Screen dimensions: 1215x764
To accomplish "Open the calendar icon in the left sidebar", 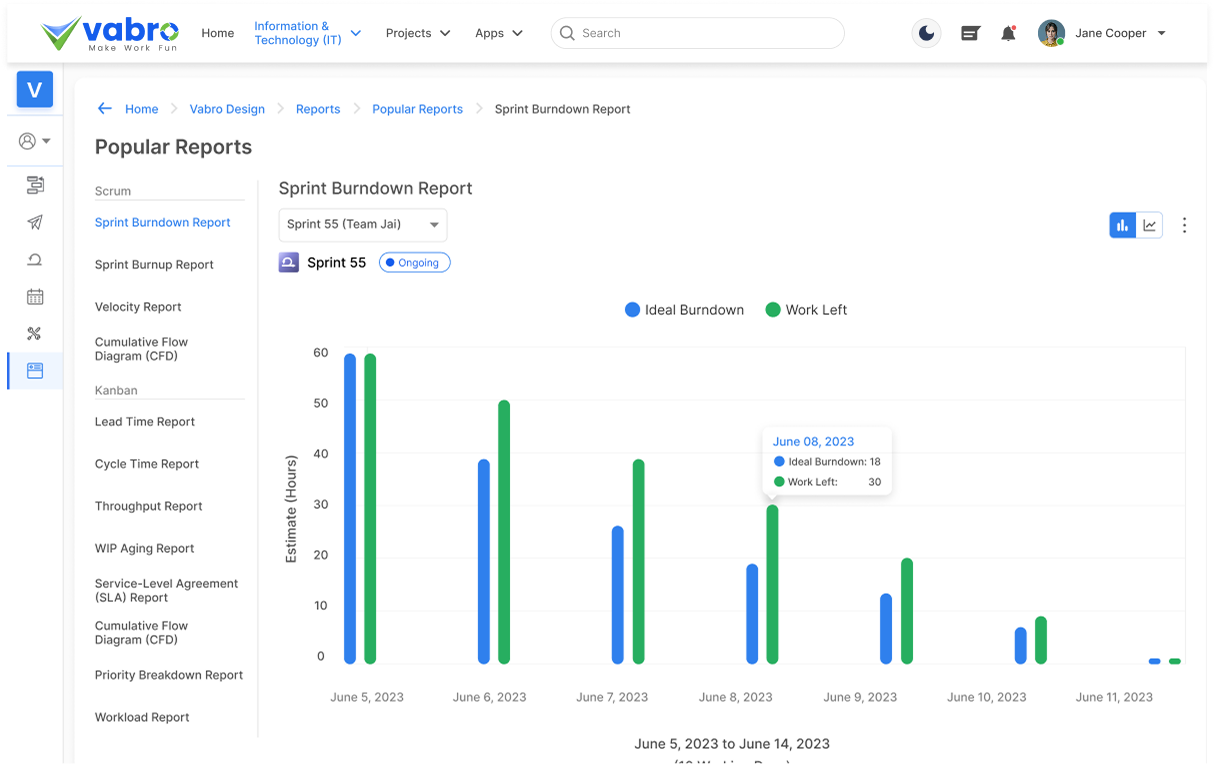I will coord(34,296).
